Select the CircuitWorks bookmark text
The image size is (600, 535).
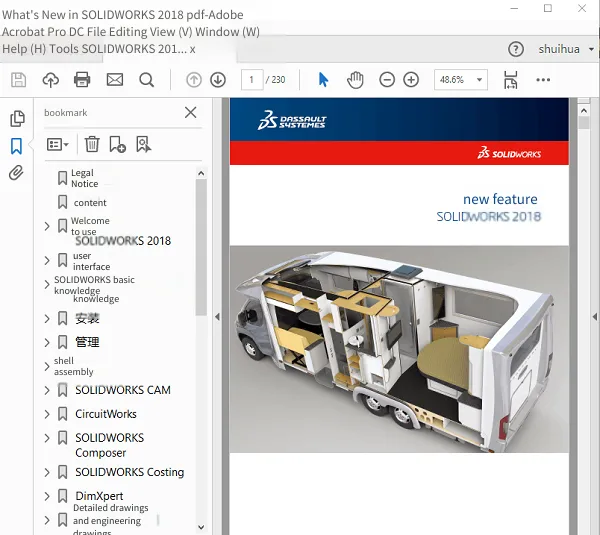(x=106, y=414)
